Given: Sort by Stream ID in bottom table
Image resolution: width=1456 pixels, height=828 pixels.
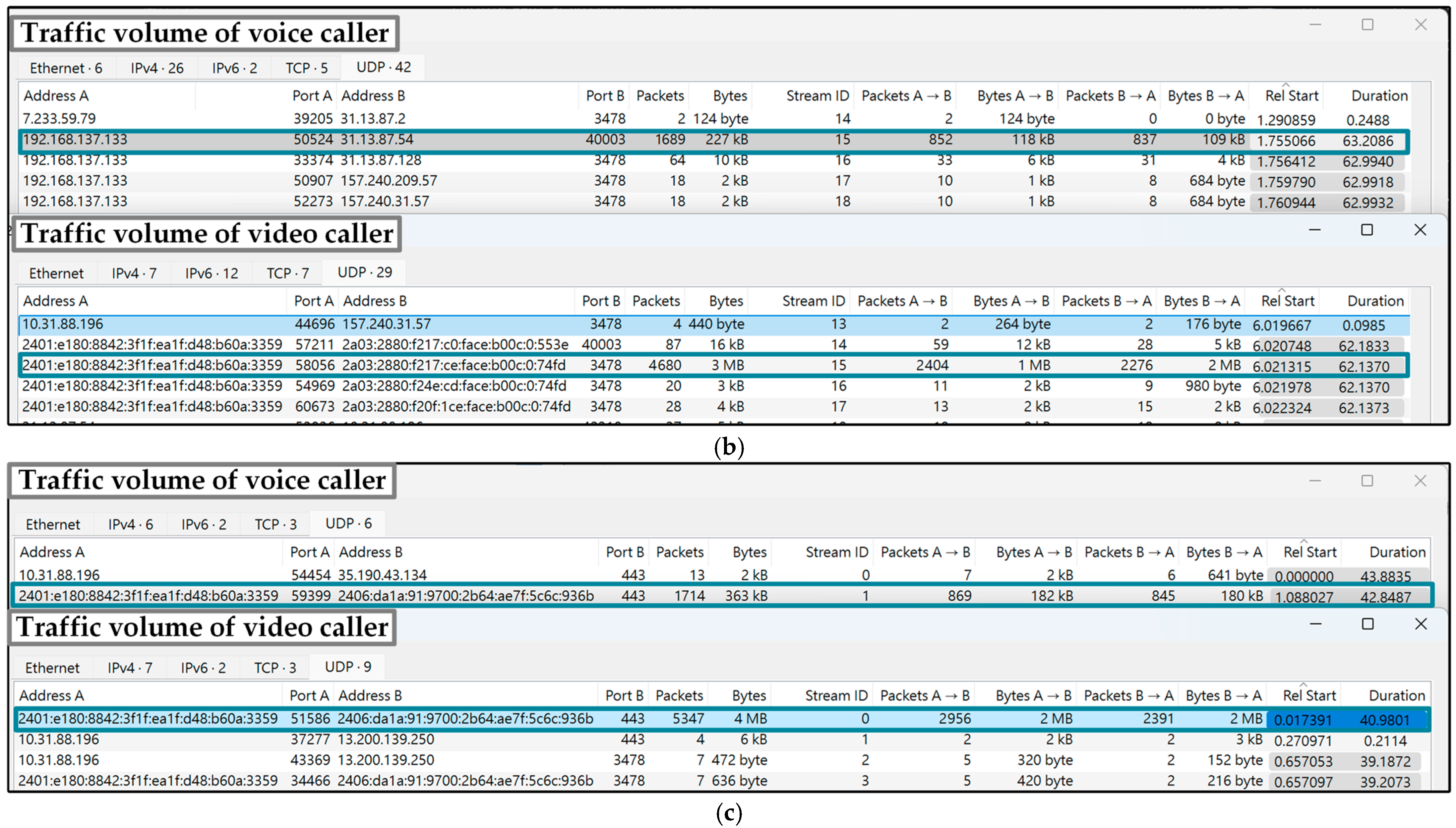Looking at the screenshot, I should pos(835,695).
